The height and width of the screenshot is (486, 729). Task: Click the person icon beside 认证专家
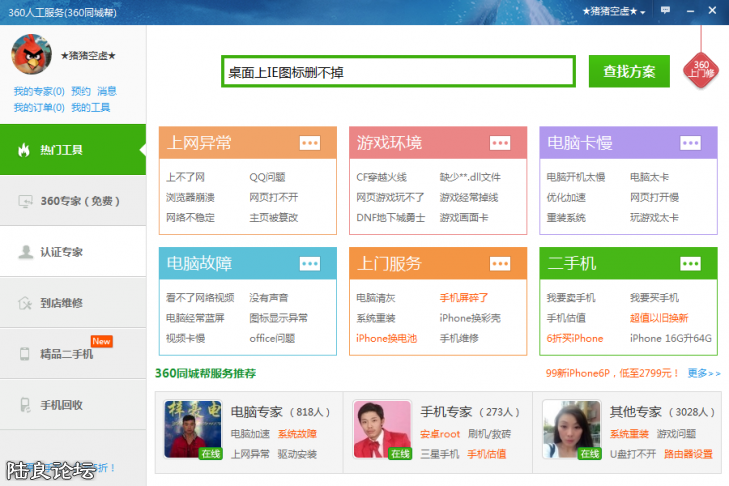click(26, 252)
